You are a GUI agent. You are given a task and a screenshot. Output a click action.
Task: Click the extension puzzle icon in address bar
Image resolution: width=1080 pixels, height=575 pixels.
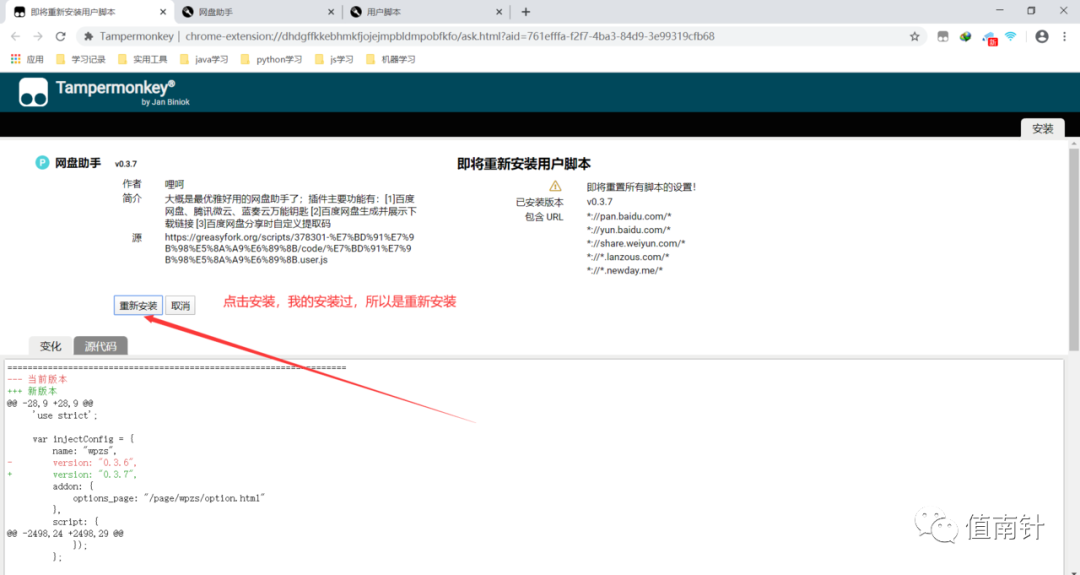[88, 36]
